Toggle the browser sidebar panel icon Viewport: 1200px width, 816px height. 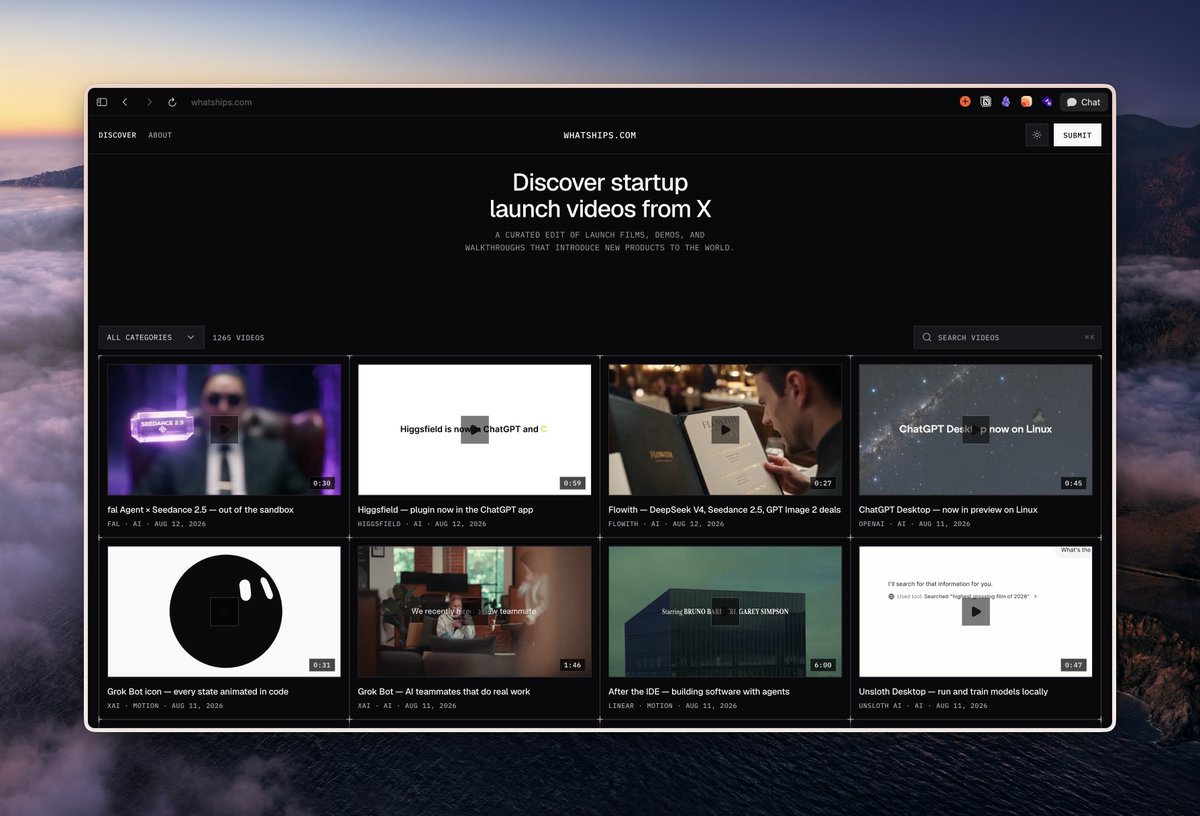tap(102, 102)
